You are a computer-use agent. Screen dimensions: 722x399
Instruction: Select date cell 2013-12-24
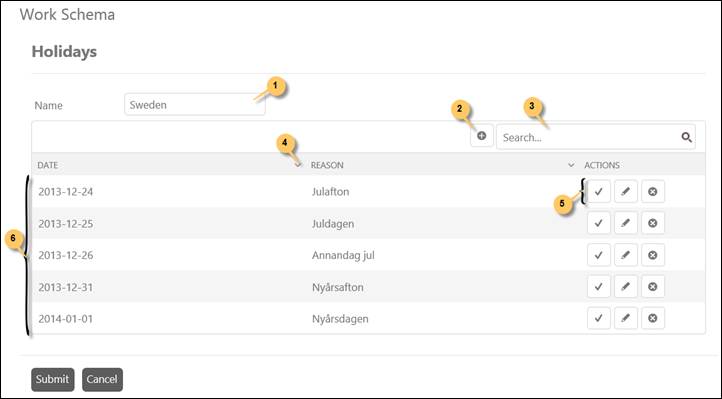pyautogui.click(x=65, y=191)
